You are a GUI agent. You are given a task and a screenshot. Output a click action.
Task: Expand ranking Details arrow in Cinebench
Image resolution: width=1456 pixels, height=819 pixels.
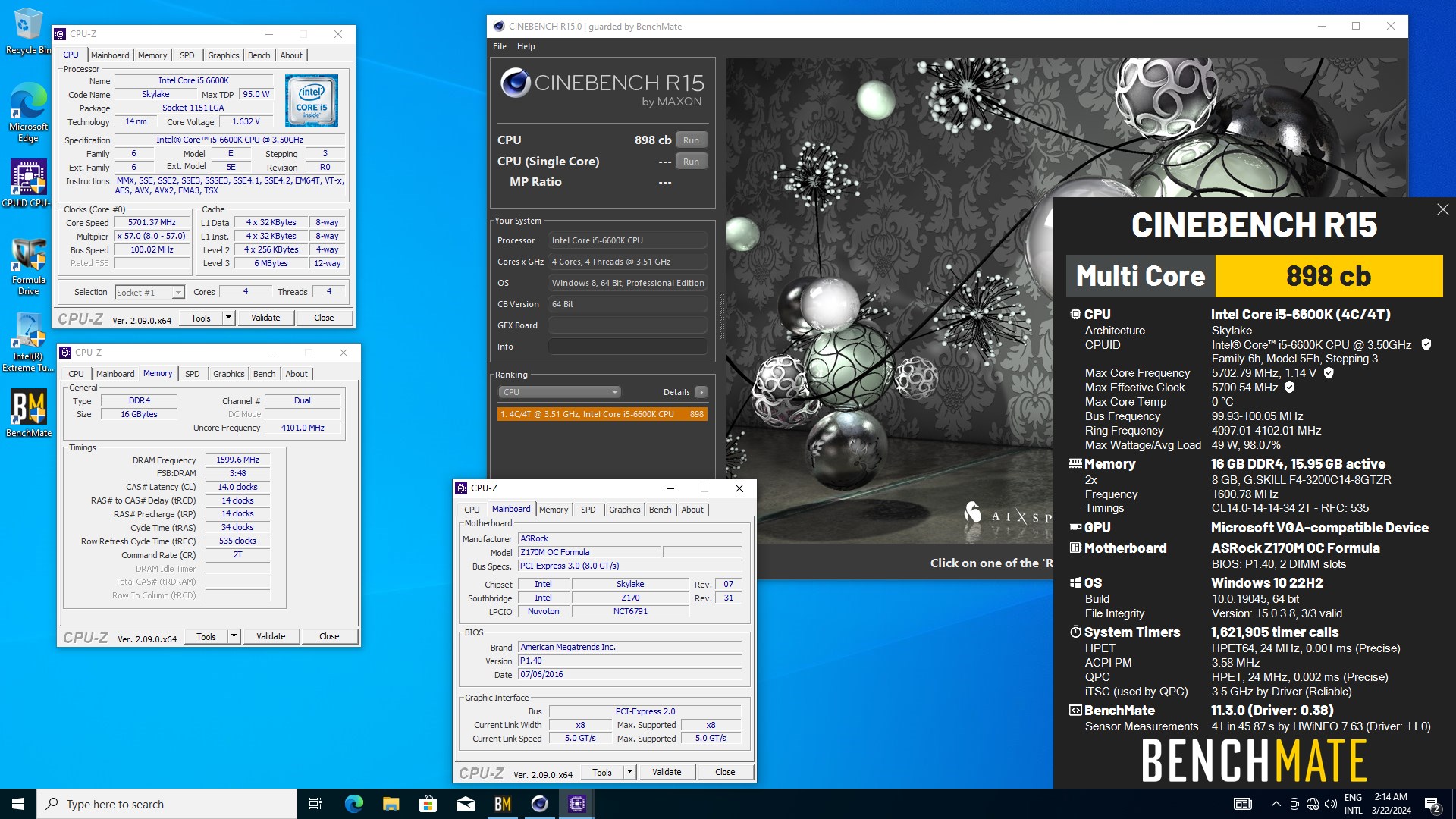tap(701, 392)
